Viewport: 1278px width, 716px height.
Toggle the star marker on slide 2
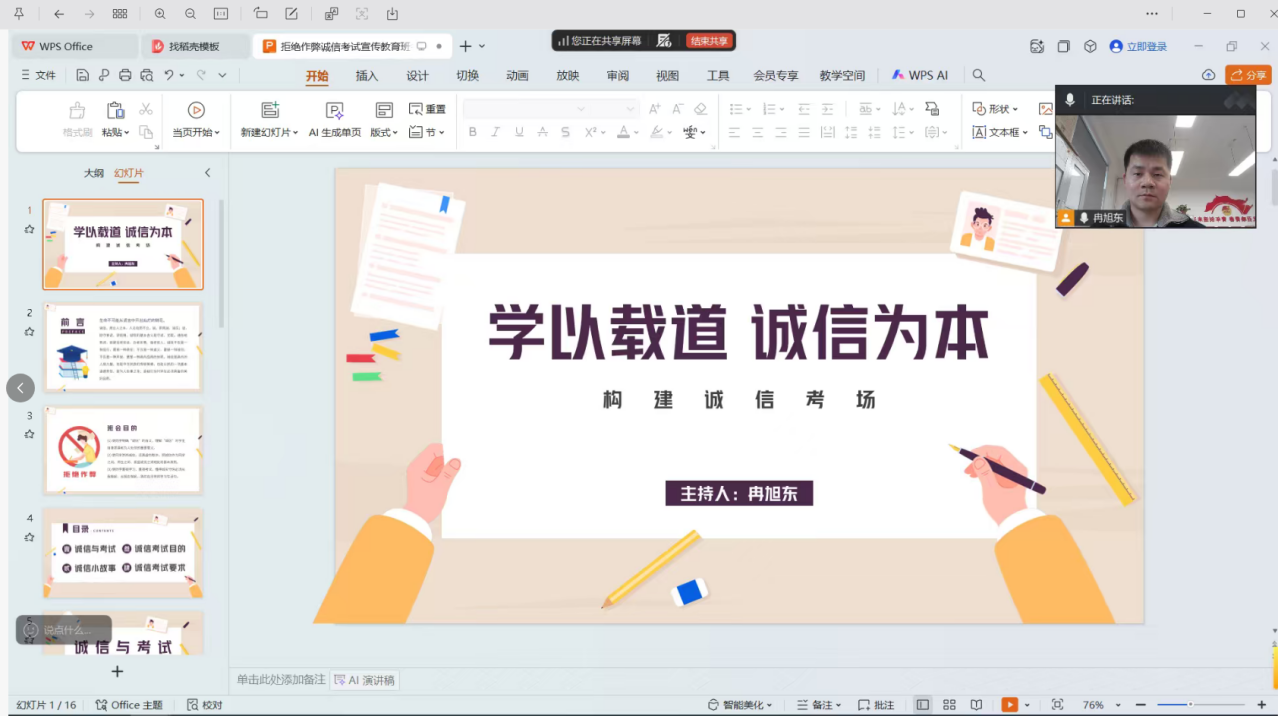click(x=29, y=332)
